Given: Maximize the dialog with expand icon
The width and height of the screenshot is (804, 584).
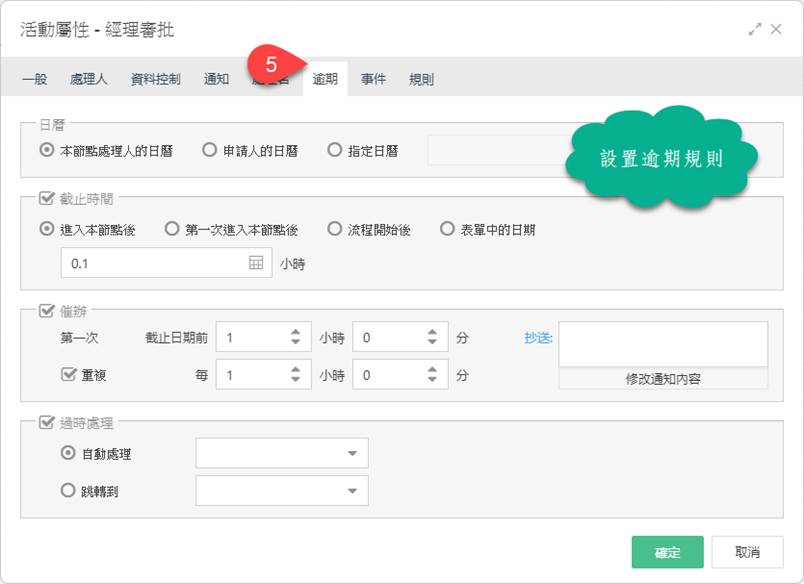Looking at the screenshot, I should (x=755, y=29).
